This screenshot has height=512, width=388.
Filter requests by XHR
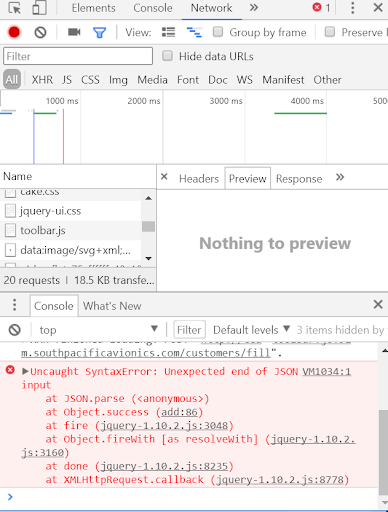pos(42,80)
